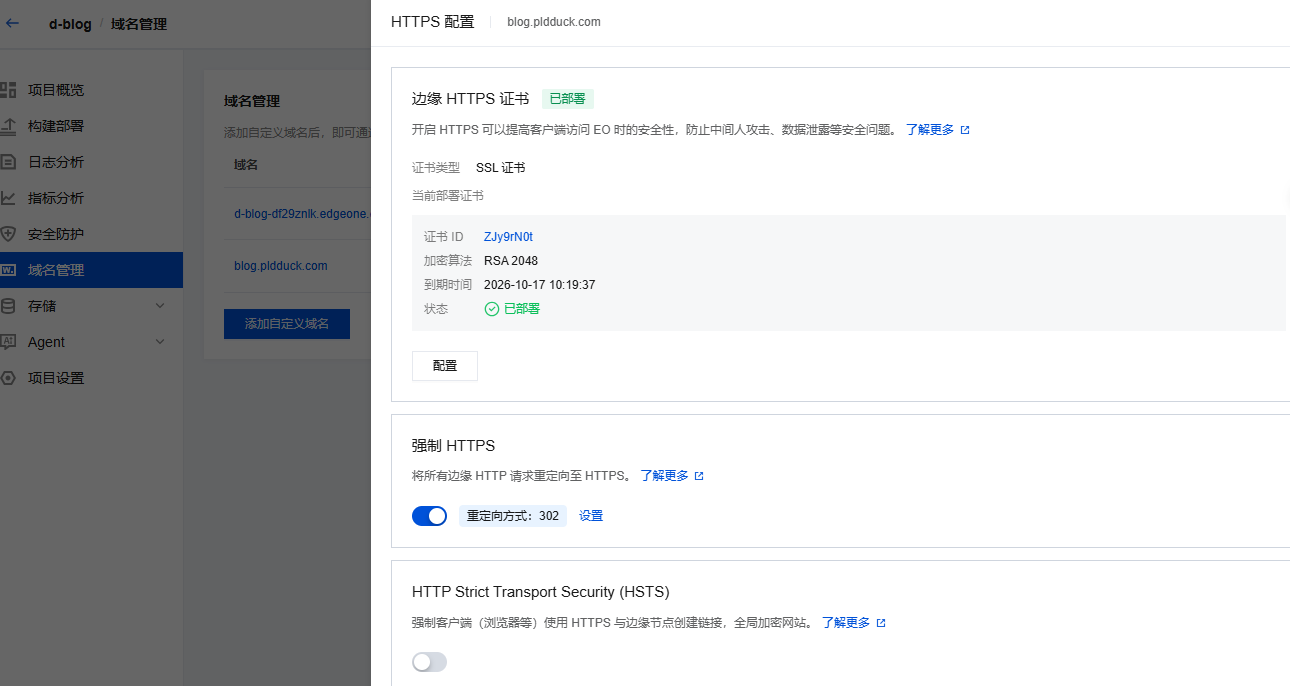Click the 添加自定义域名 button
This screenshot has height=686, width=1290.
[287, 324]
